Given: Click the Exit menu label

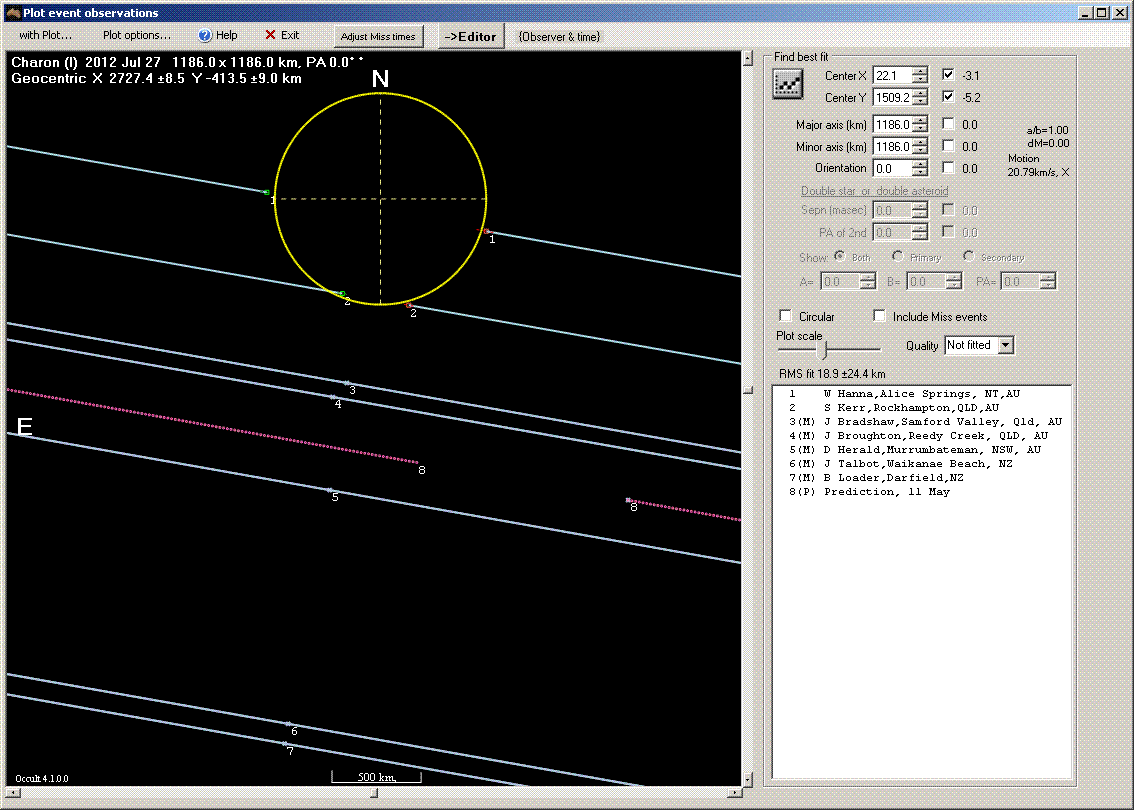Looking at the screenshot, I should click(290, 35).
